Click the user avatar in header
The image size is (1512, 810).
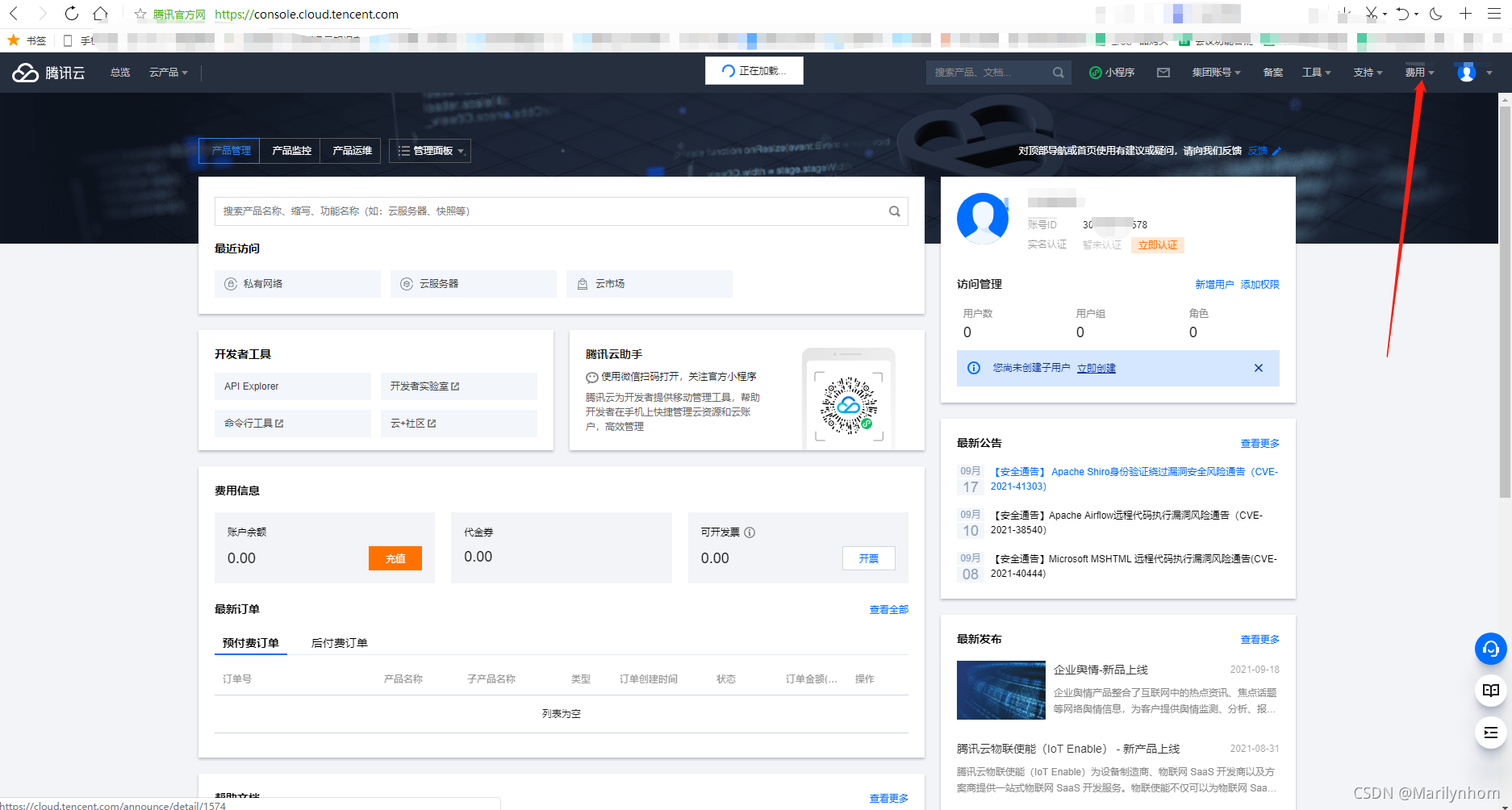[1467, 73]
